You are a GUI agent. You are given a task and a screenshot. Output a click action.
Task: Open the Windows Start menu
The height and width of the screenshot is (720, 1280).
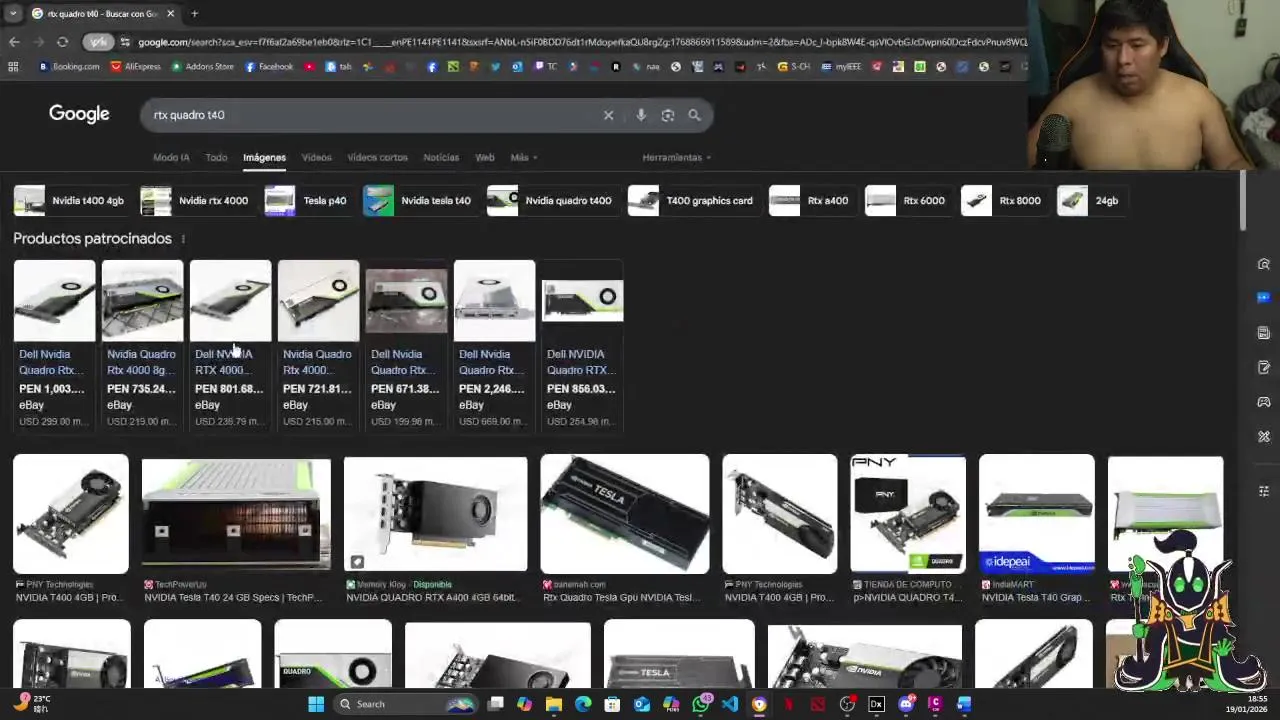pos(316,704)
